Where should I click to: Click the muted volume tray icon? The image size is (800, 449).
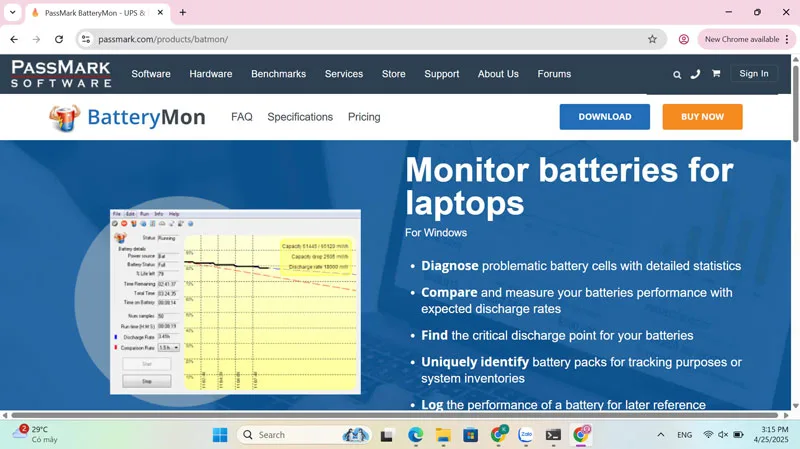tap(723, 435)
